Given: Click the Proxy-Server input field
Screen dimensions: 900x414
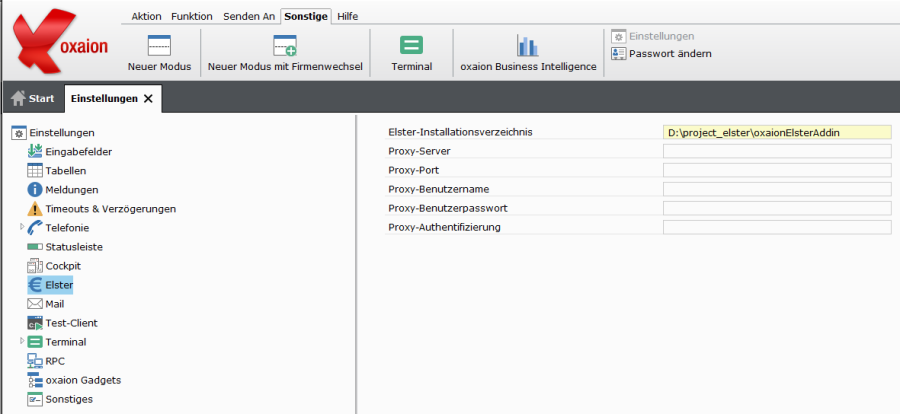Looking at the screenshot, I should pos(777,152).
